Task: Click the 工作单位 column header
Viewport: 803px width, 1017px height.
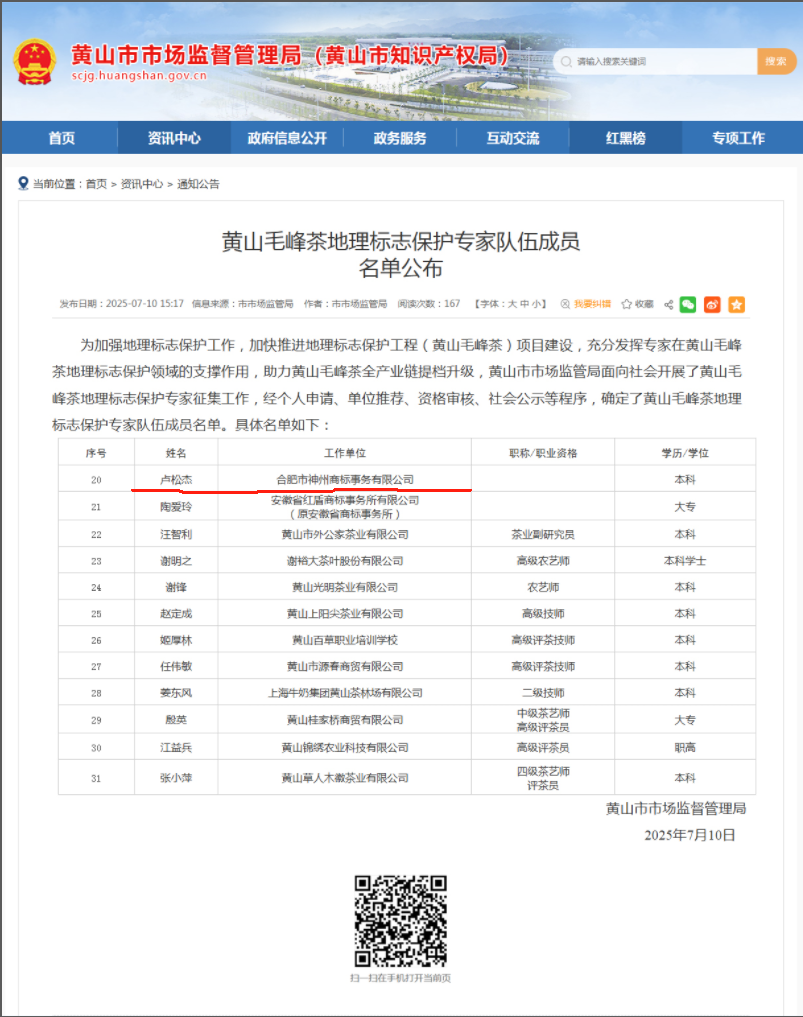Action: [344, 453]
